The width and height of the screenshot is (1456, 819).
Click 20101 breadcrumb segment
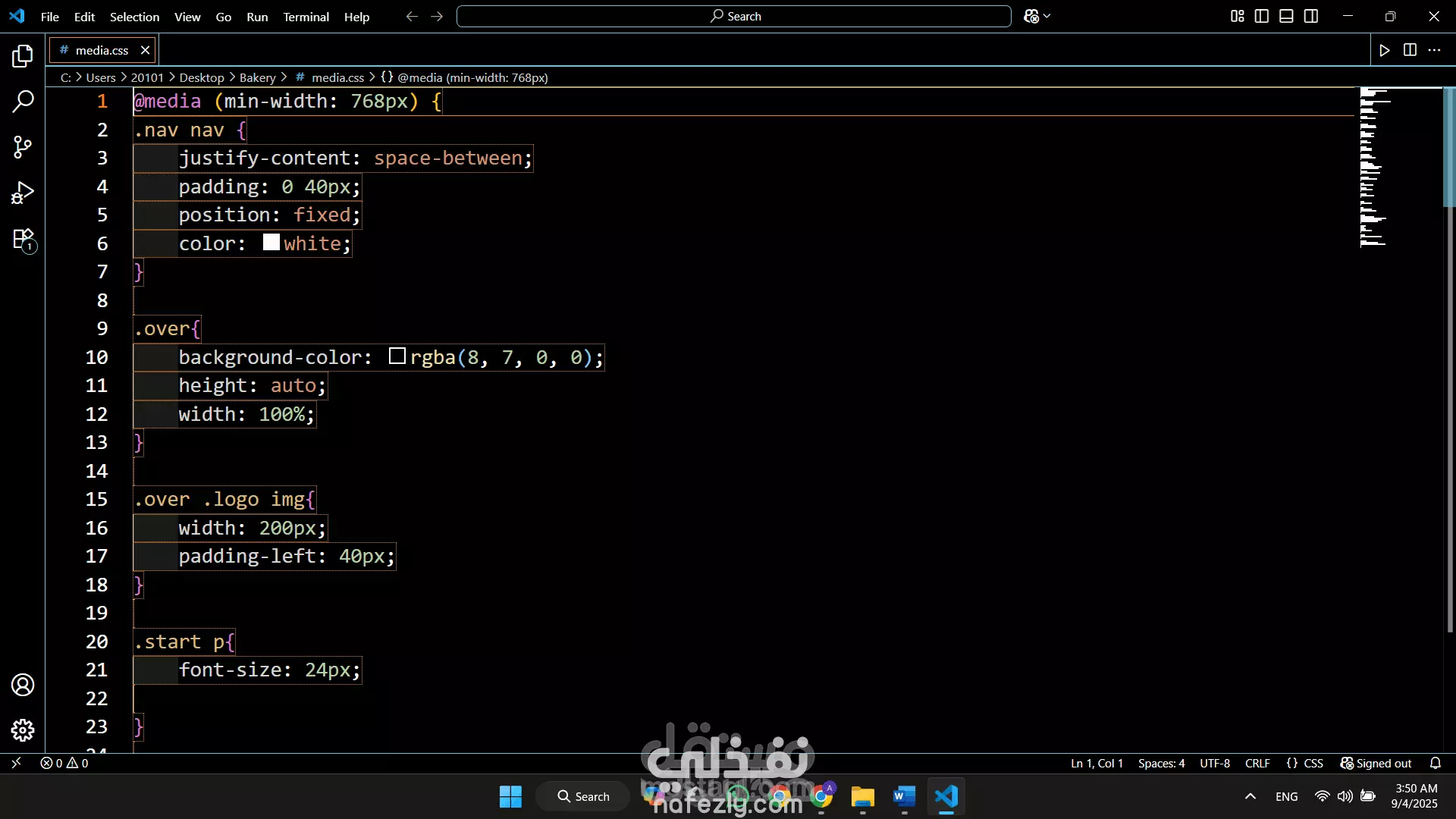[147, 77]
